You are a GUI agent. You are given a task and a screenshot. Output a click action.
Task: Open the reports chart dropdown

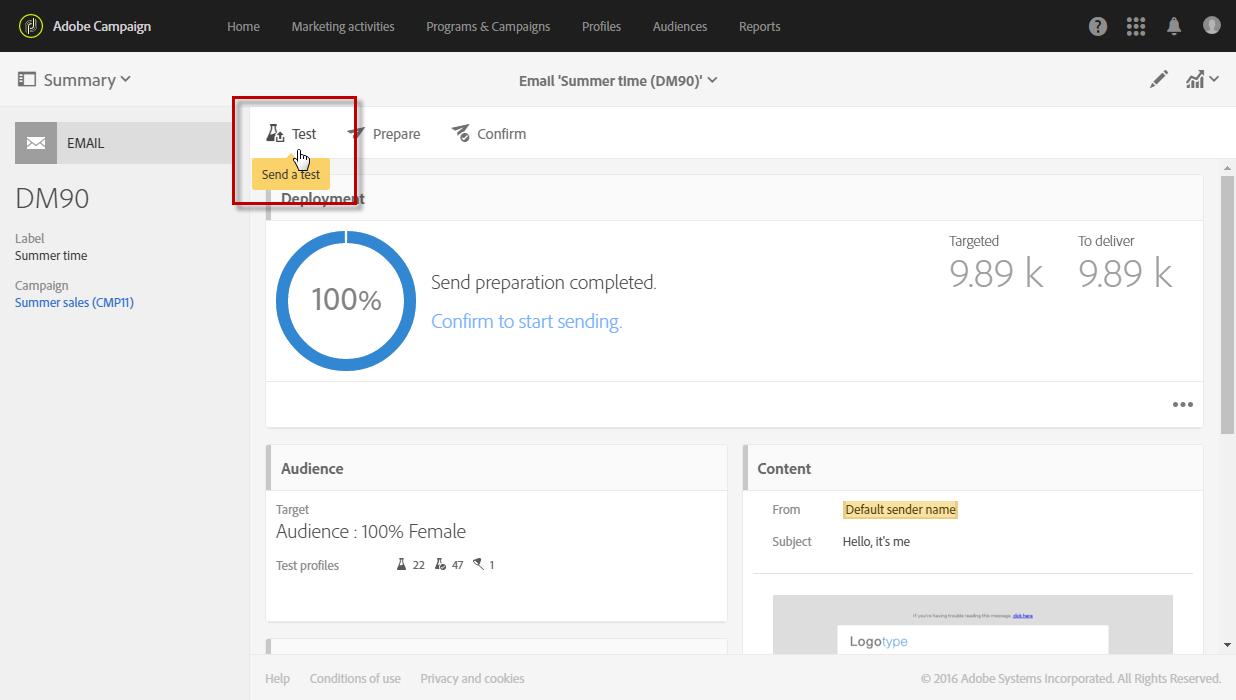click(x=1201, y=80)
